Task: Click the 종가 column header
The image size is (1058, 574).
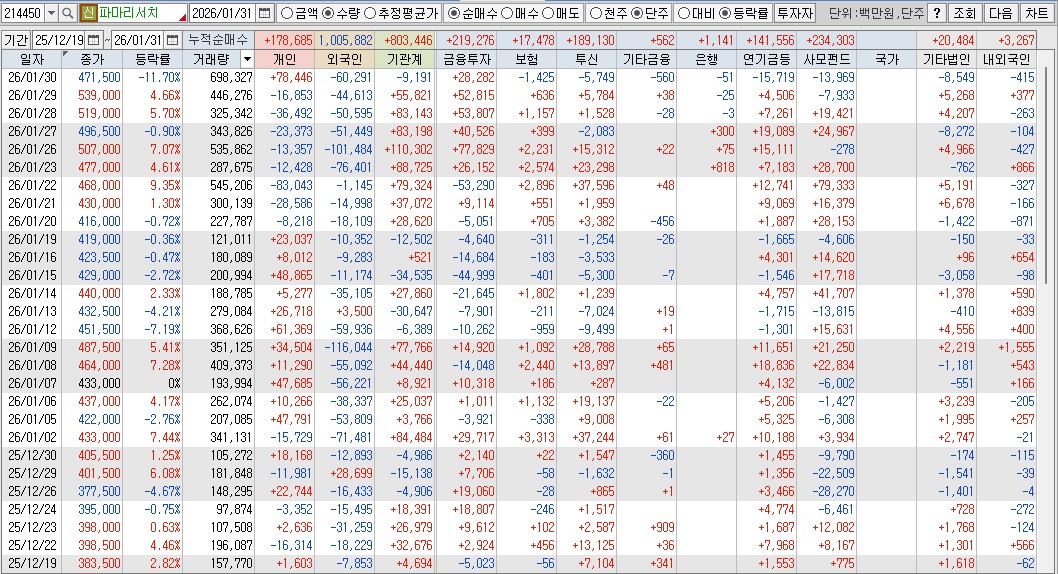Action: [x=92, y=59]
